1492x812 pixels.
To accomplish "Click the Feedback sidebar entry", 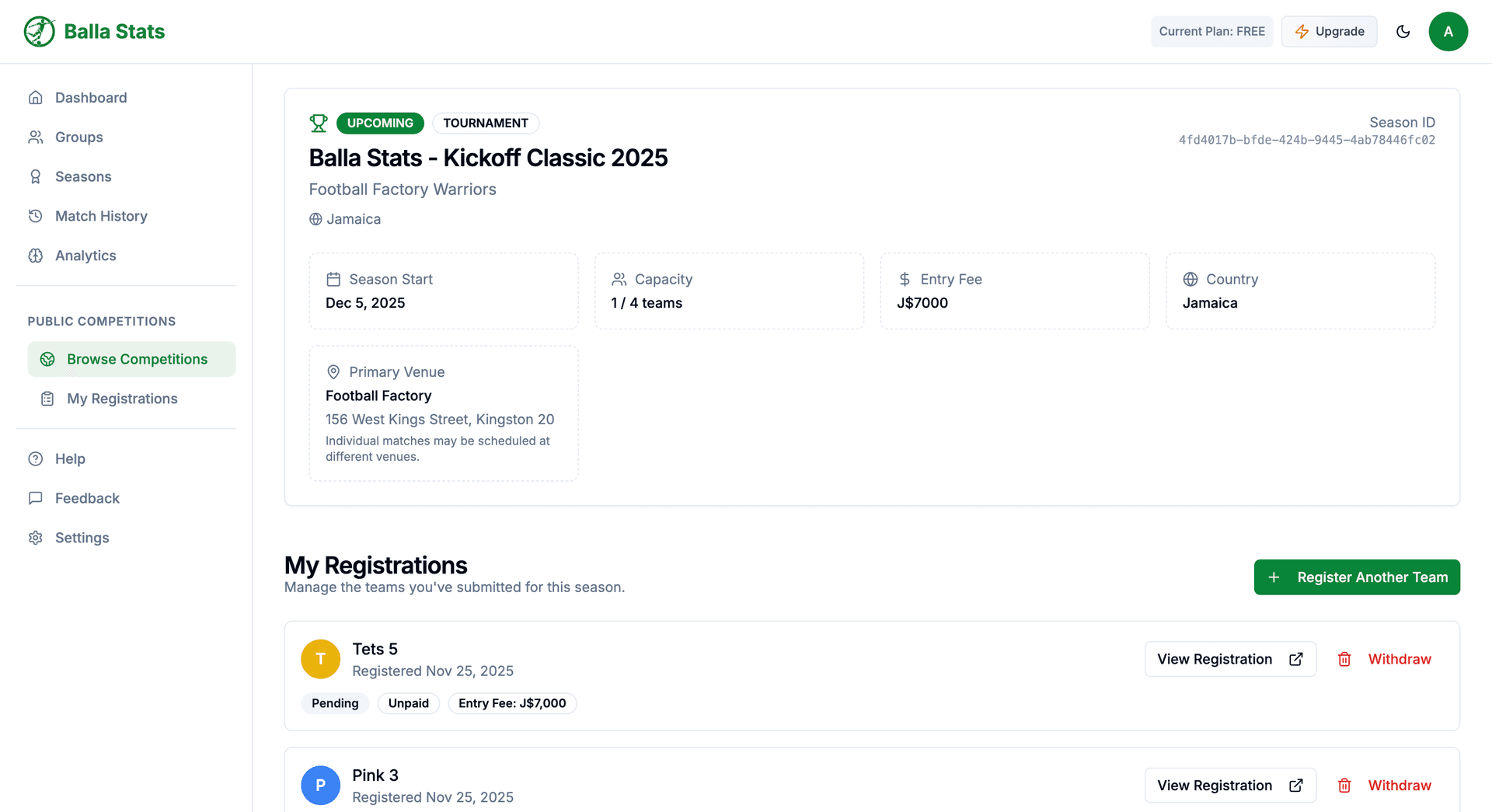I will 86,498.
